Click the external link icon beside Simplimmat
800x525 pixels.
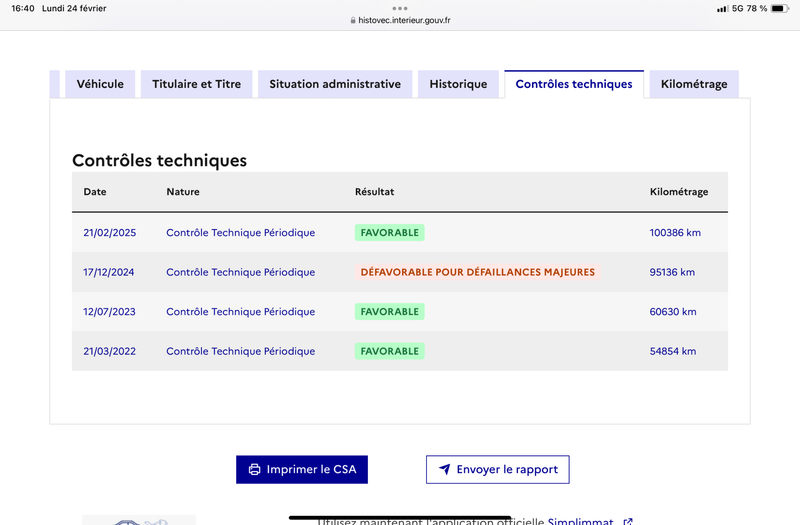(628, 521)
